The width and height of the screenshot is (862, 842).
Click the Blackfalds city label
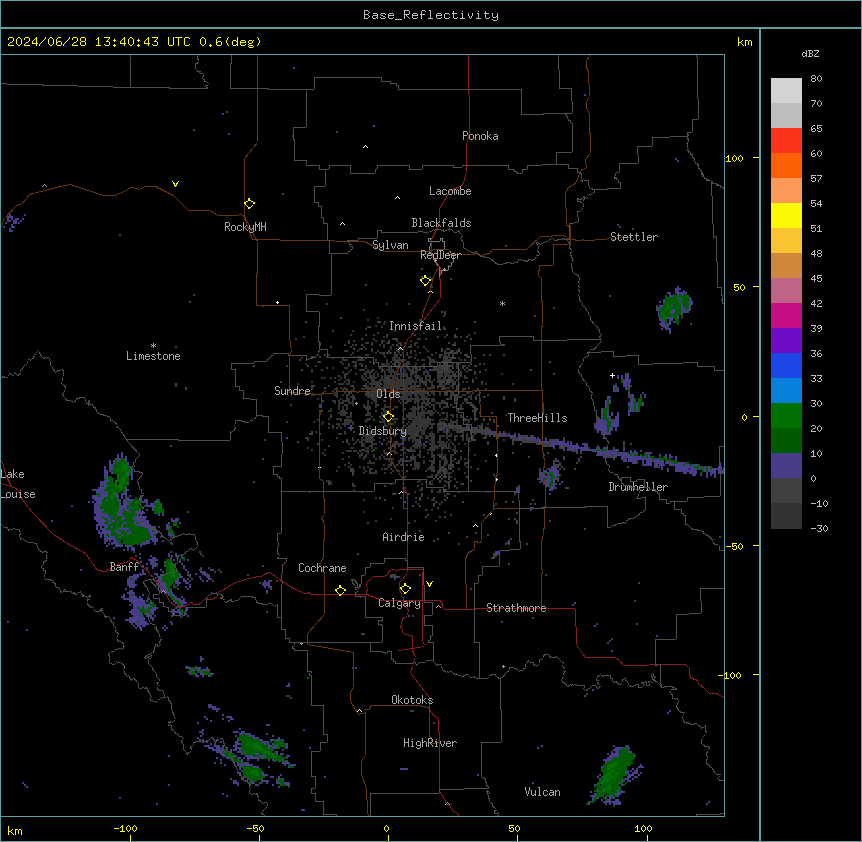[441, 223]
